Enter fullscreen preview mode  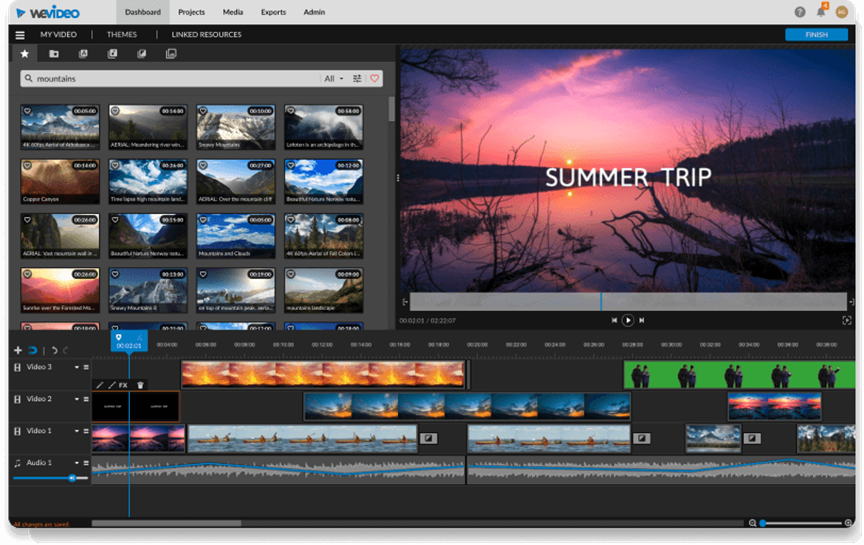(x=847, y=320)
